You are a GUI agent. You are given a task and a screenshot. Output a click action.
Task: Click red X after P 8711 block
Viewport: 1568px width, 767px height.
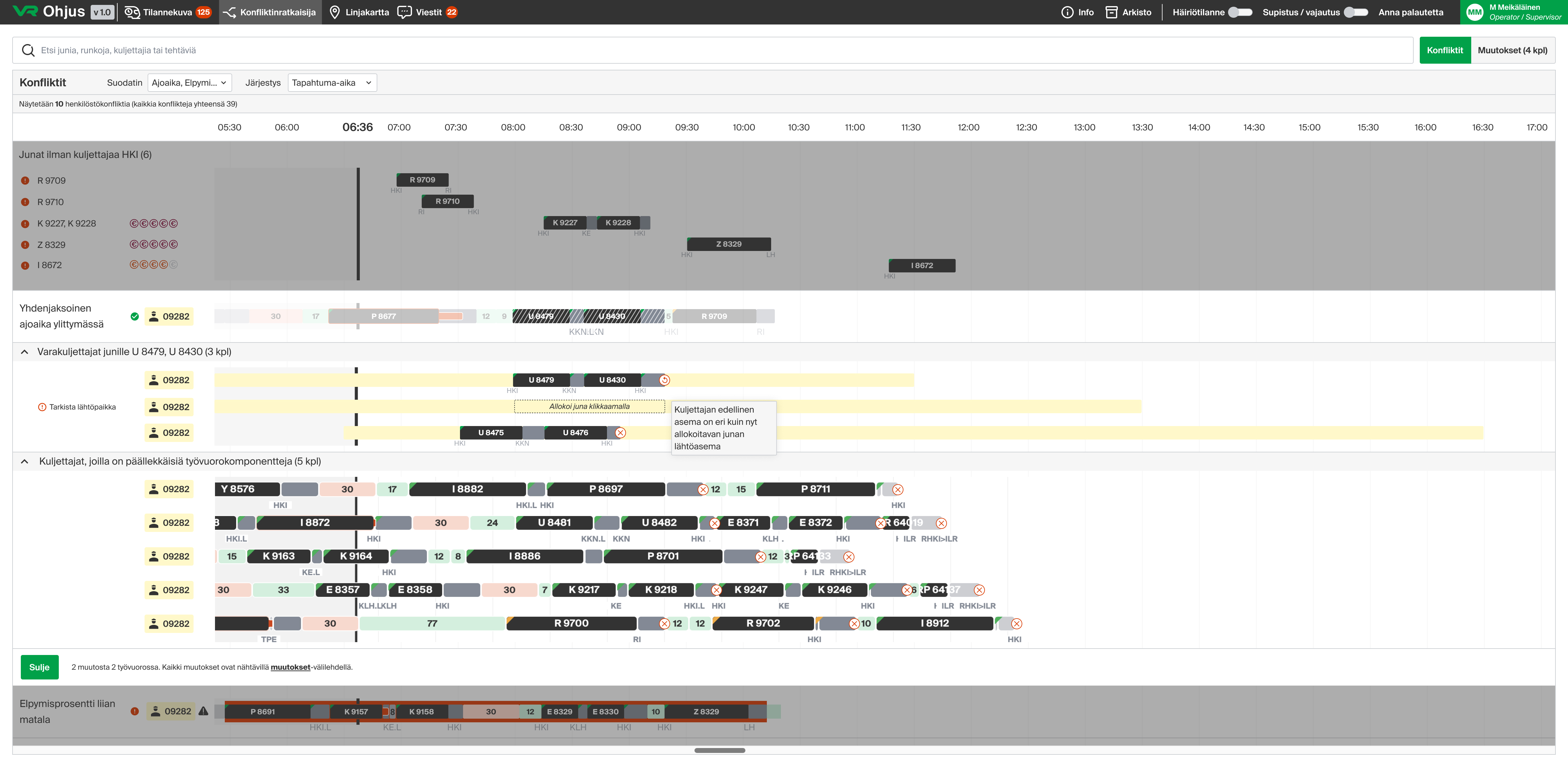click(898, 490)
